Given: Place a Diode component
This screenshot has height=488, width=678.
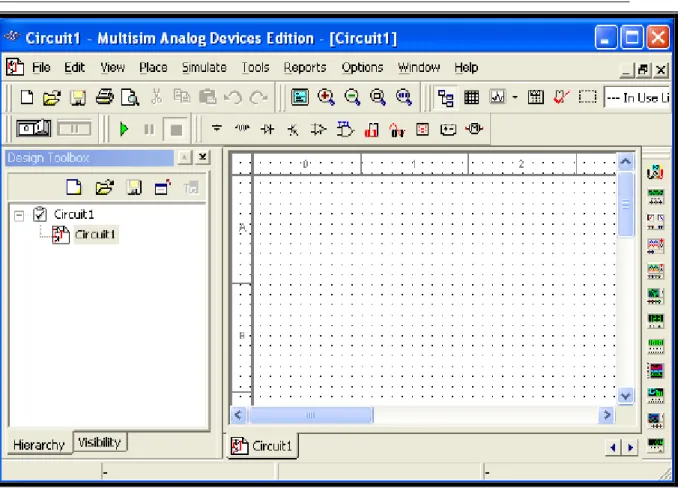Looking at the screenshot, I should coord(268,129).
